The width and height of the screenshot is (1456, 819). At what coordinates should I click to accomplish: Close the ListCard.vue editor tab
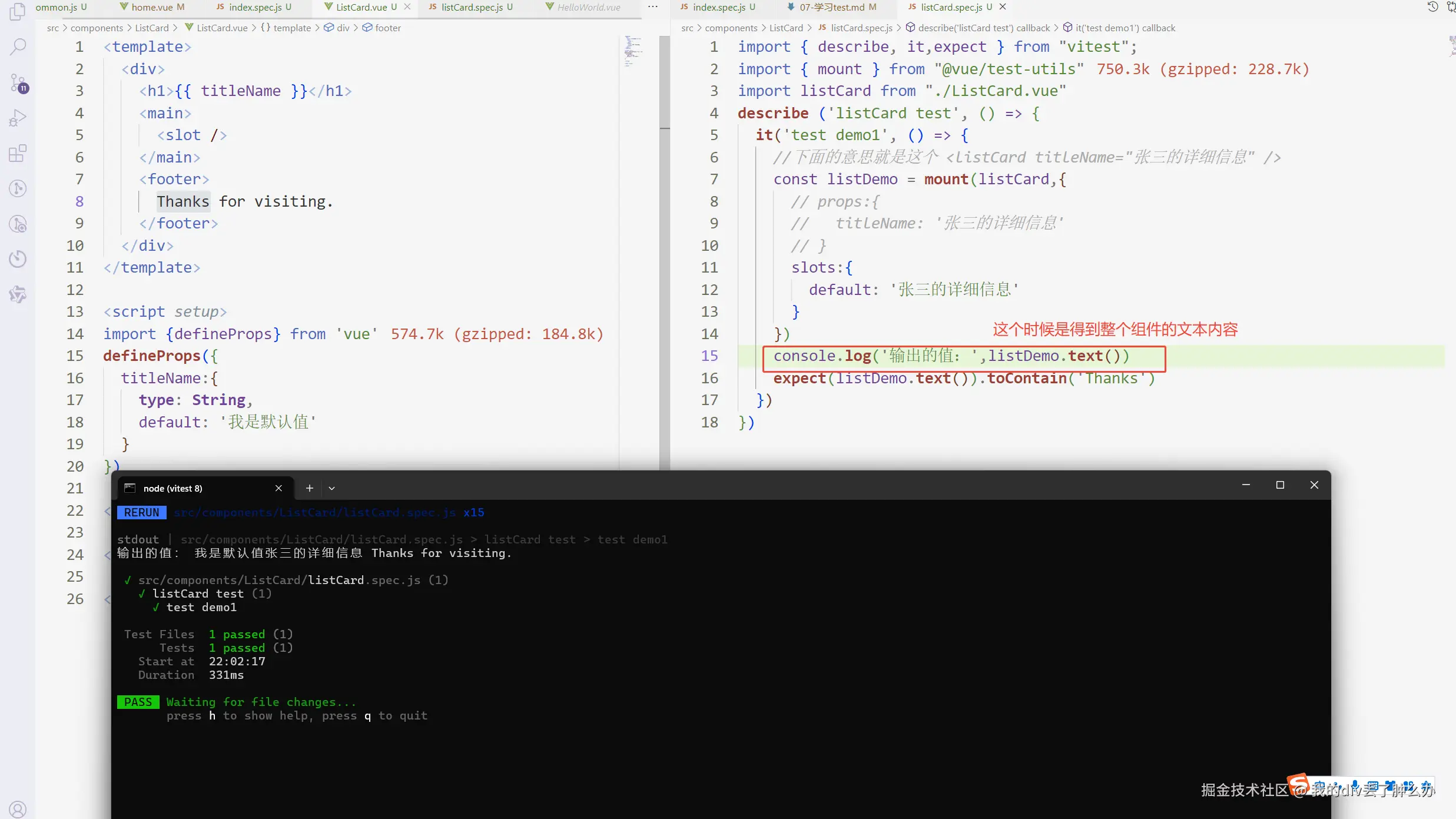pos(407,7)
